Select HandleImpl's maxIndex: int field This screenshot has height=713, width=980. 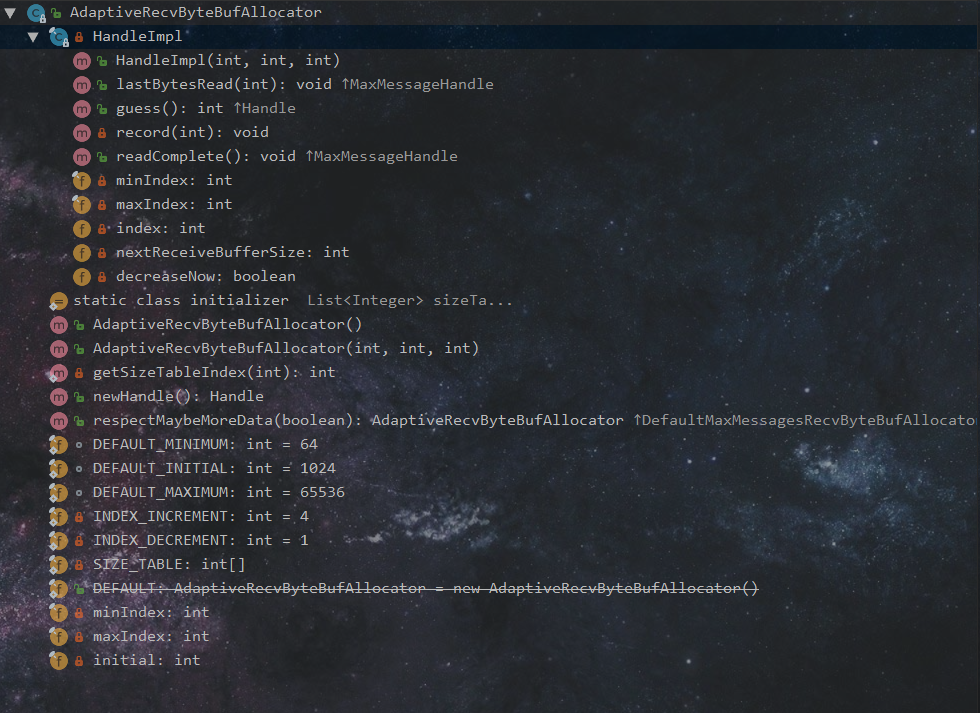click(174, 204)
